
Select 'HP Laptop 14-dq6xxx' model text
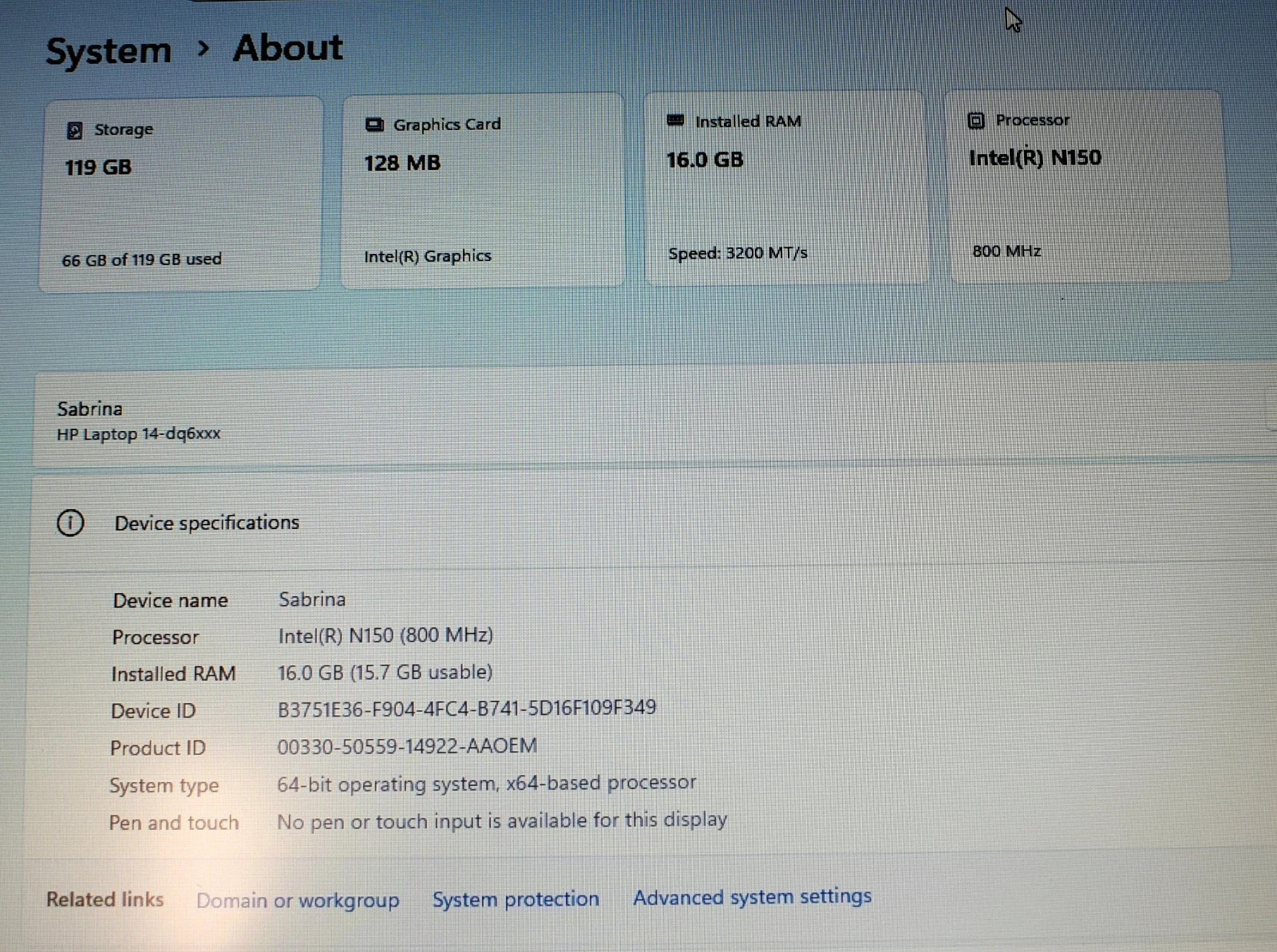click(139, 435)
